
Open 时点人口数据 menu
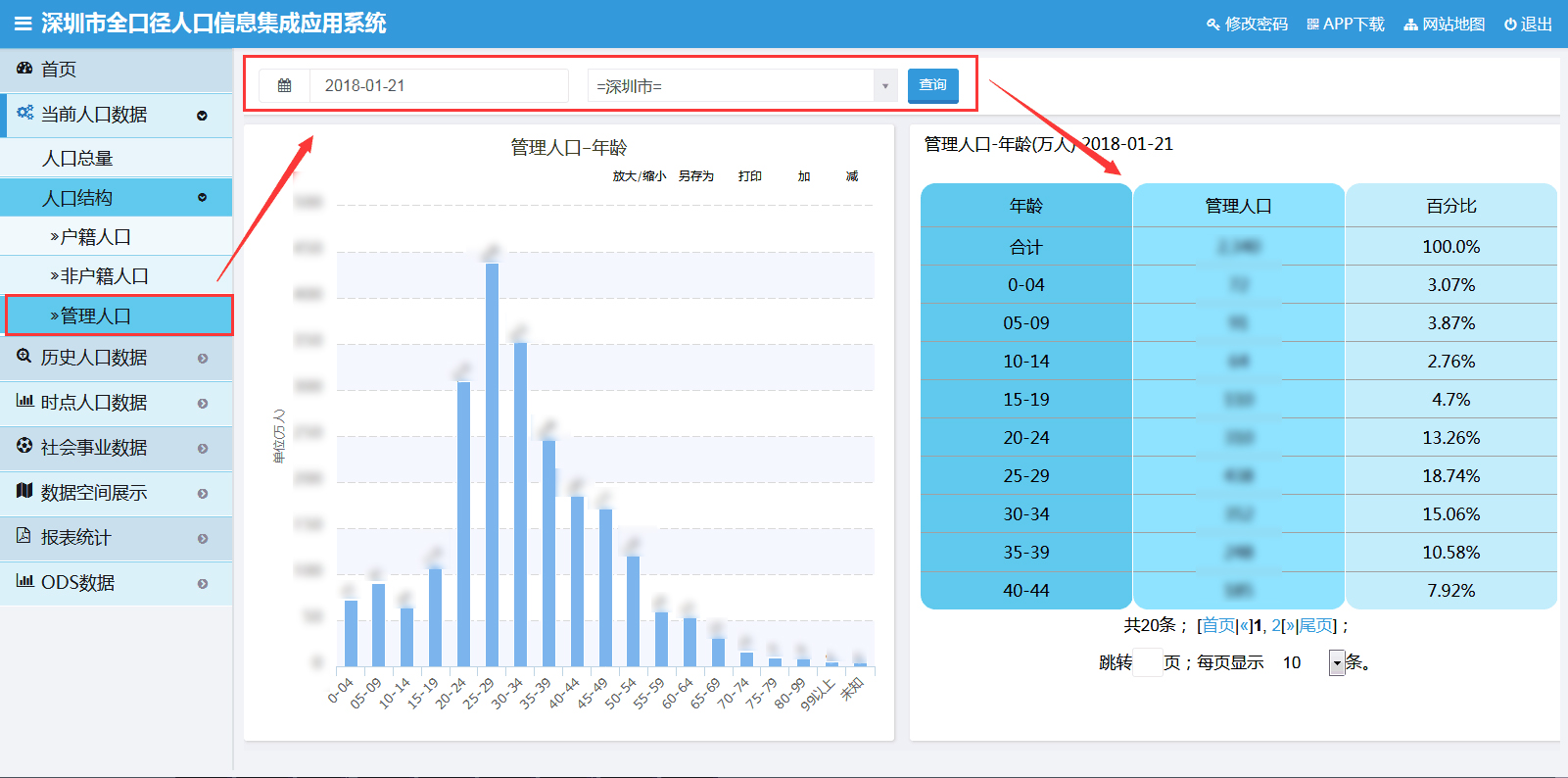[116, 403]
